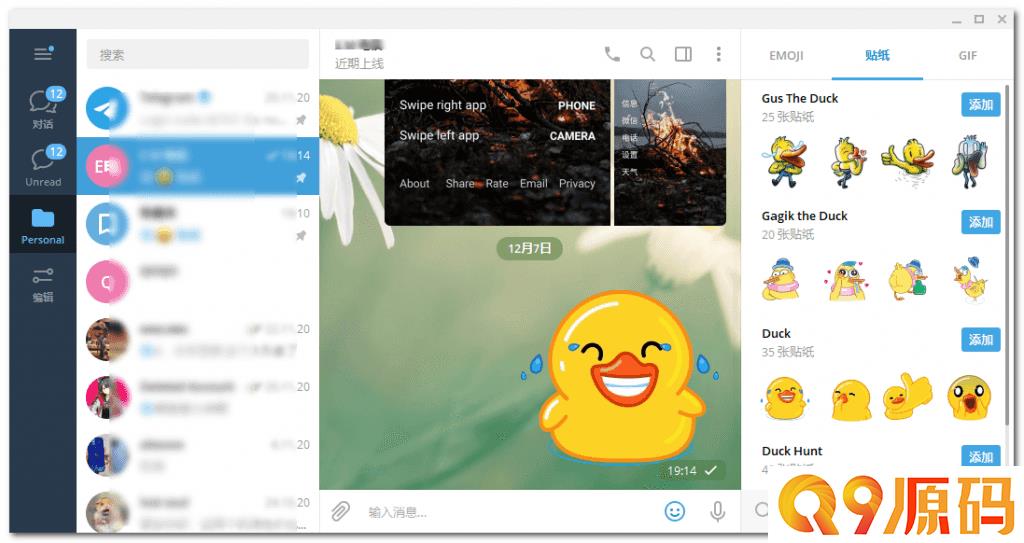Switch to the 贴纸 stickers tab
The width and height of the screenshot is (1024, 543).
coord(877,56)
